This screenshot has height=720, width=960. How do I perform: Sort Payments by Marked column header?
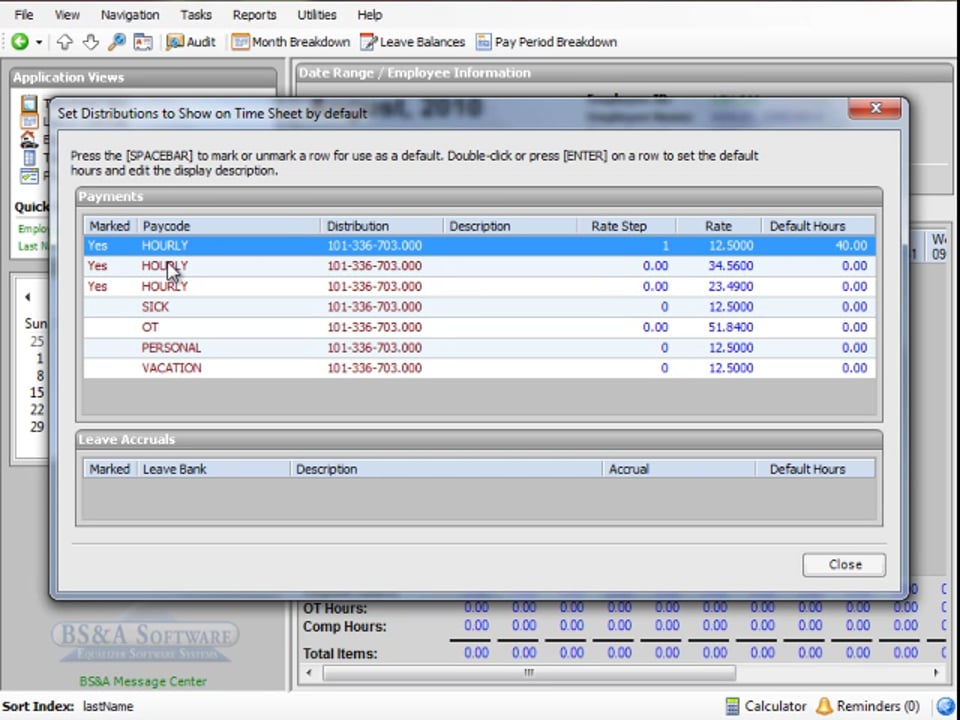tap(110, 226)
